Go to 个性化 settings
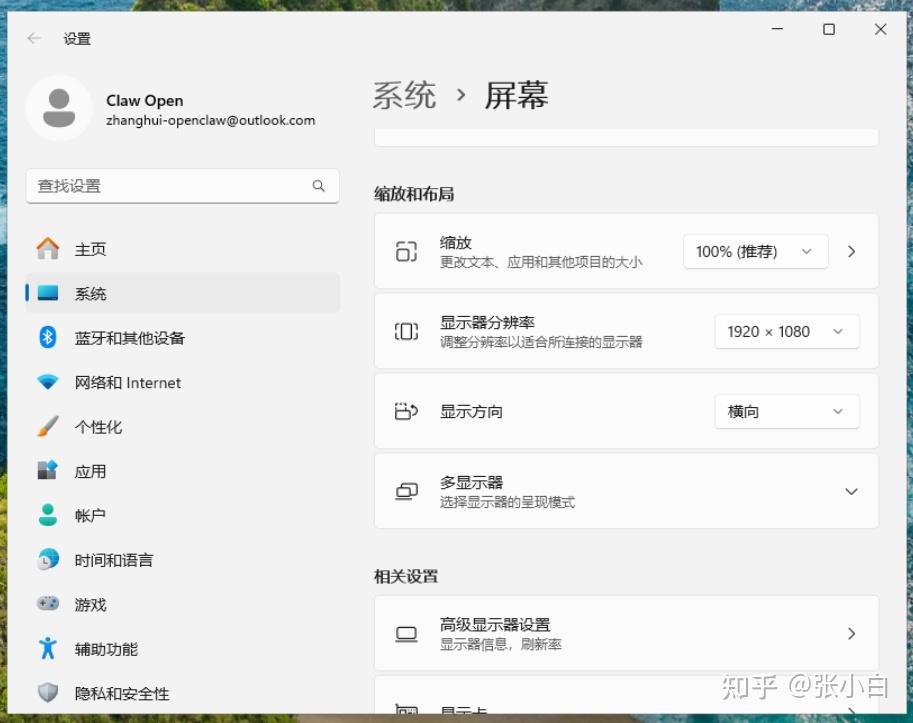The image size is (913, 723). (183, 427)
